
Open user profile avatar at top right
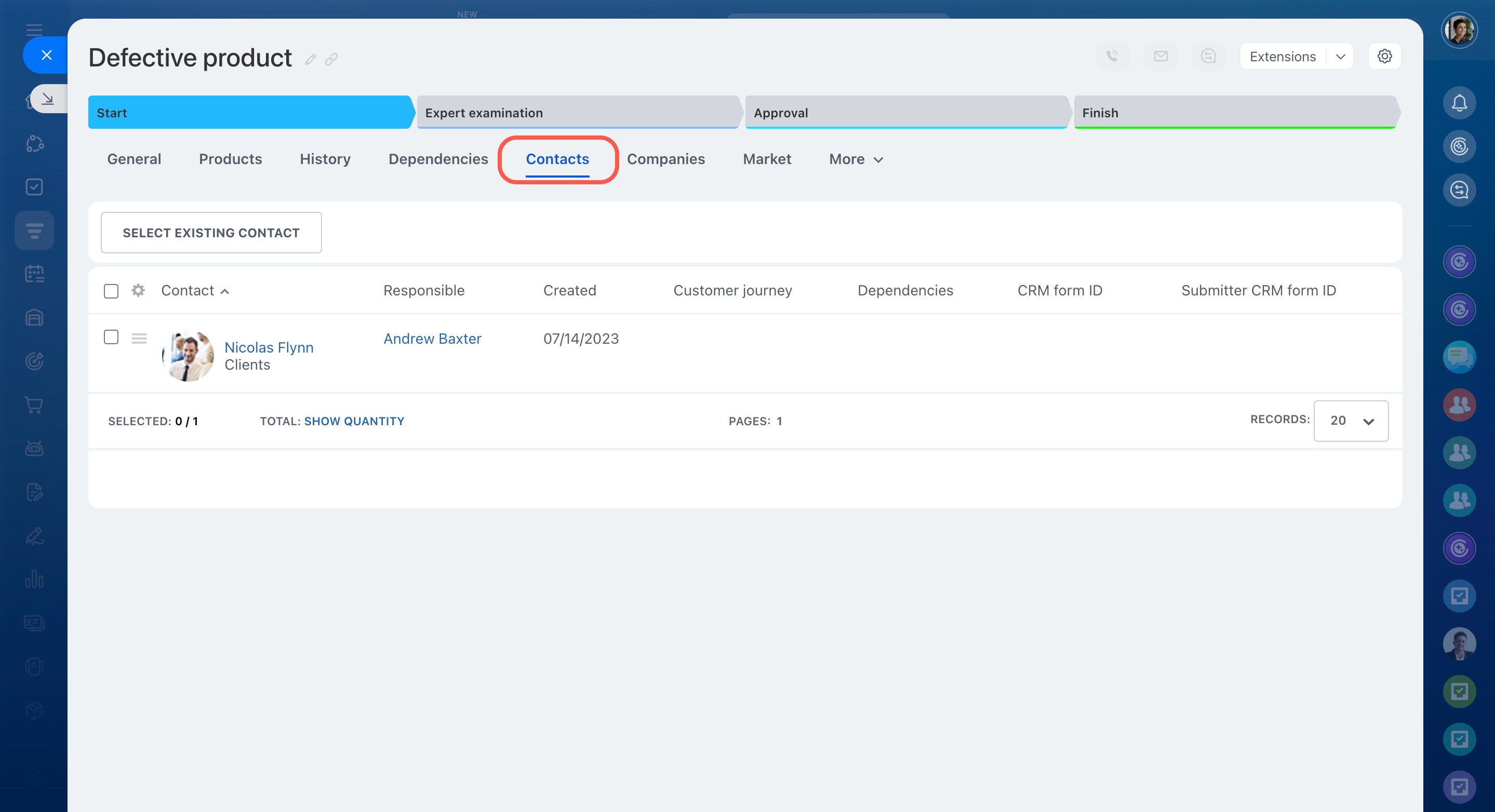pos(1459,30)
